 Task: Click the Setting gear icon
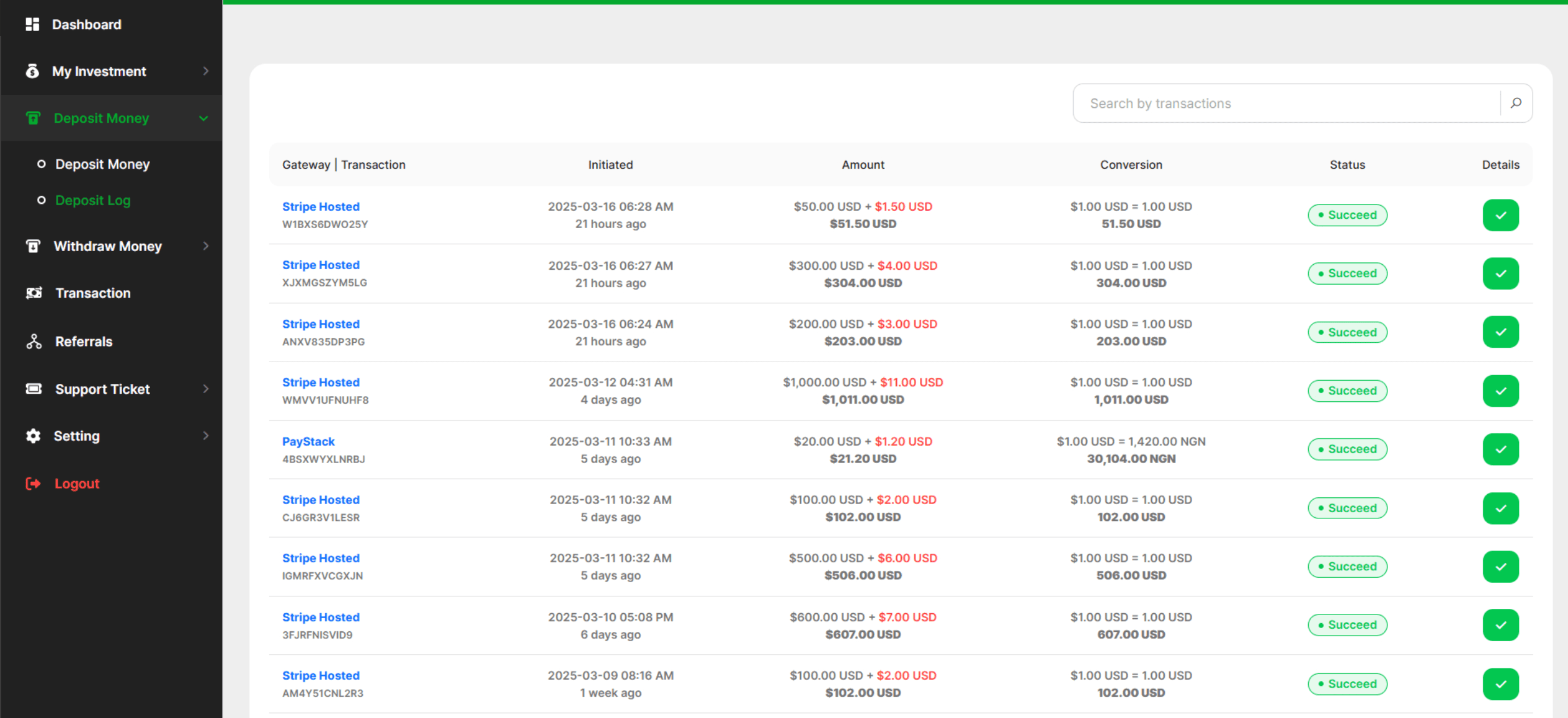pos(33,436)
